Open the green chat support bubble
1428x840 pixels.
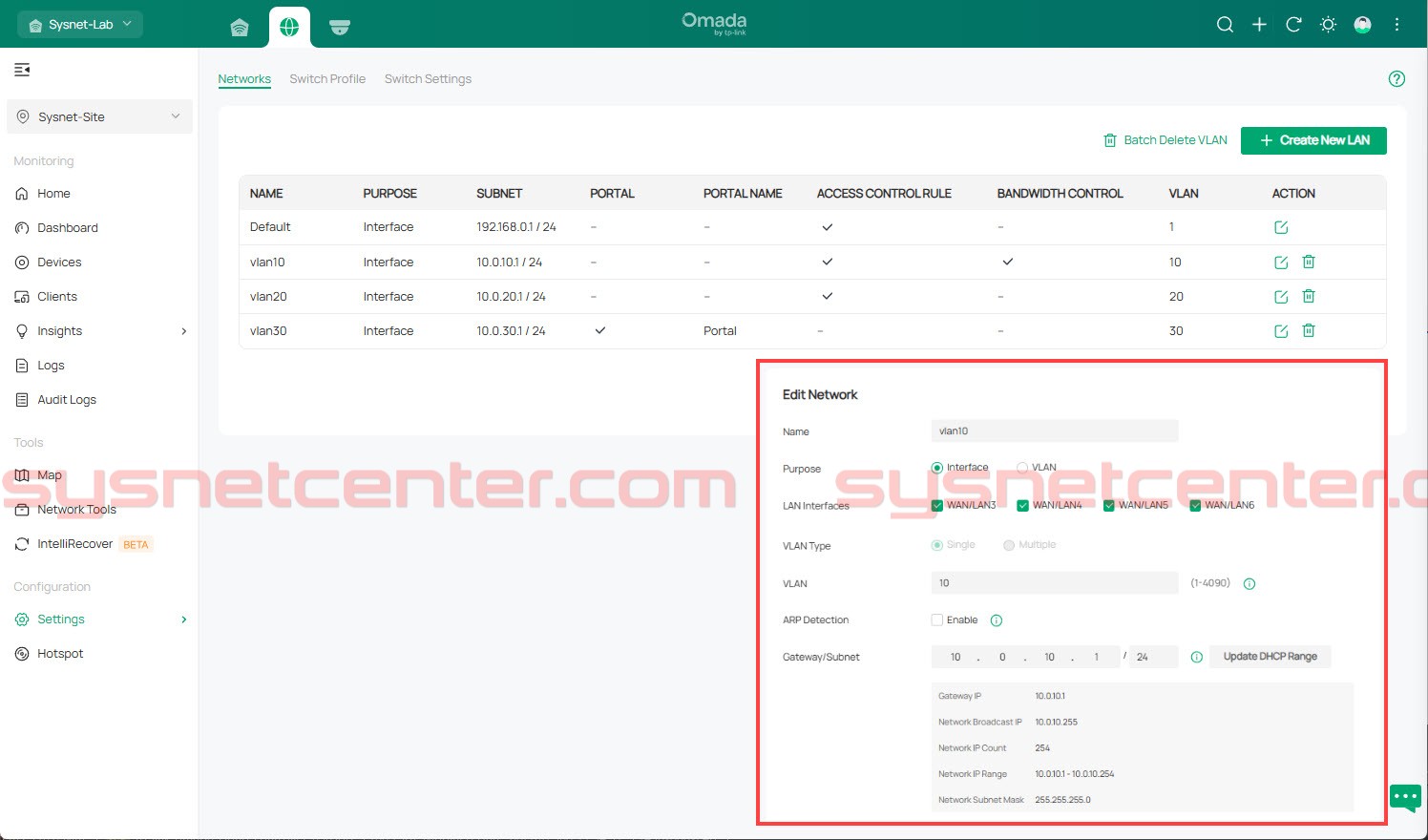pos(1405,796)
